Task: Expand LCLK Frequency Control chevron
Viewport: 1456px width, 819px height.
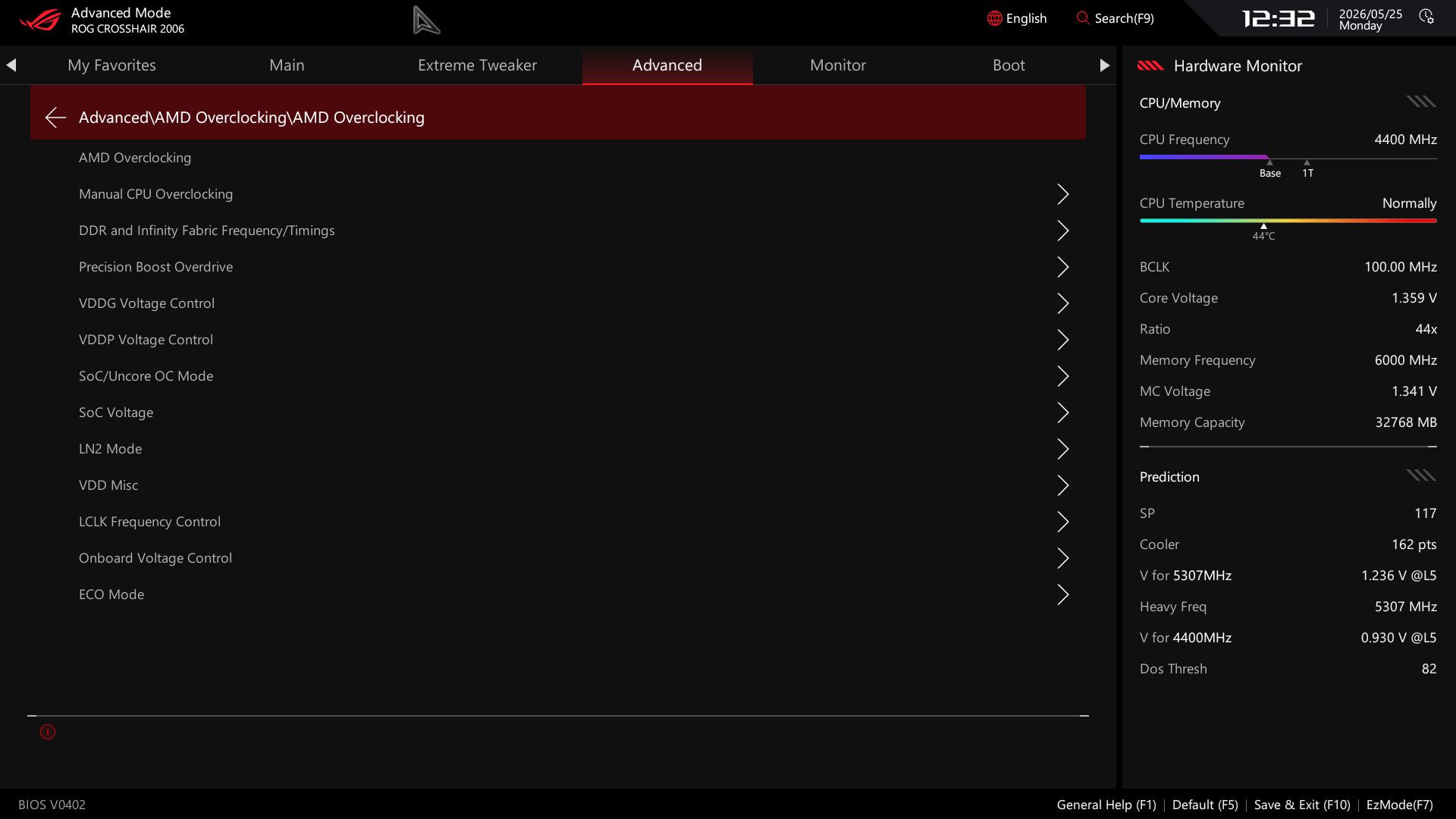Action: (1063, 522)
